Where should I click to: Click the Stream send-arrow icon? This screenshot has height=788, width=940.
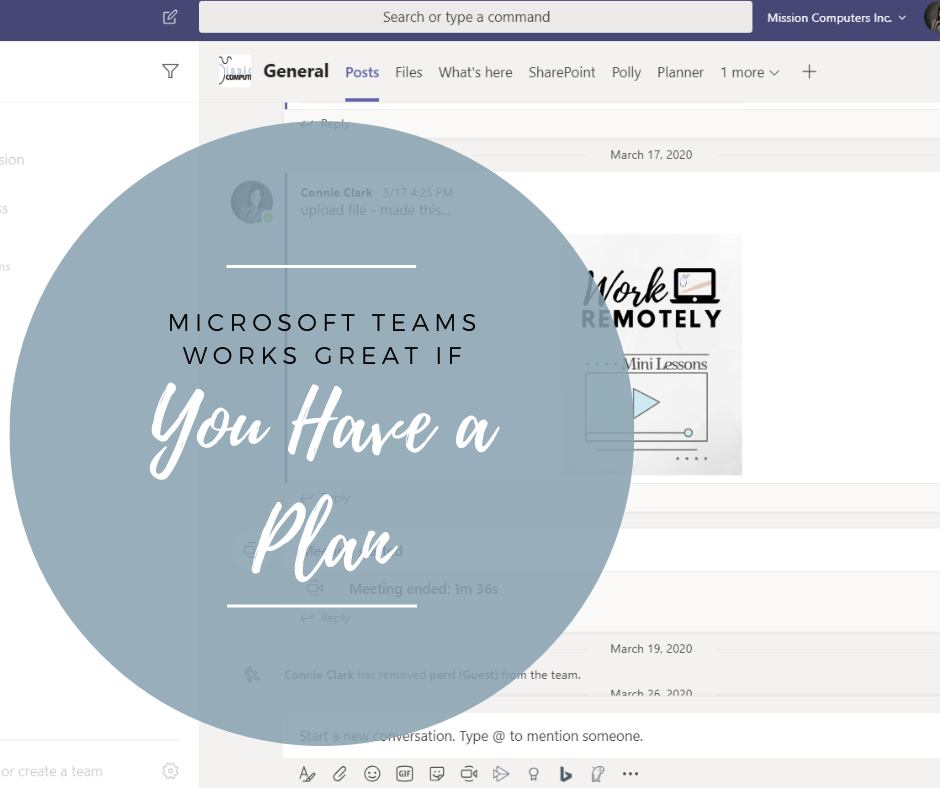pos(501,774)
